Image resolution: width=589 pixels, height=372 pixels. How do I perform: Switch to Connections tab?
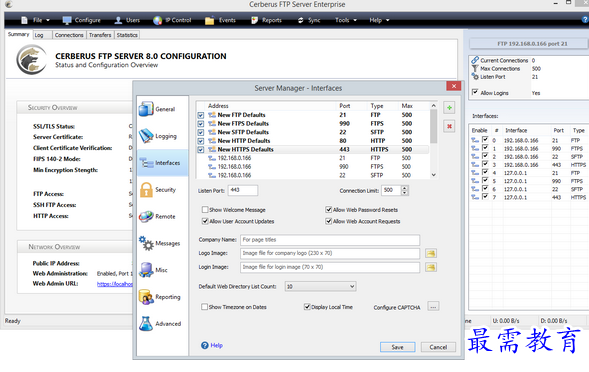tap(69, 35)
